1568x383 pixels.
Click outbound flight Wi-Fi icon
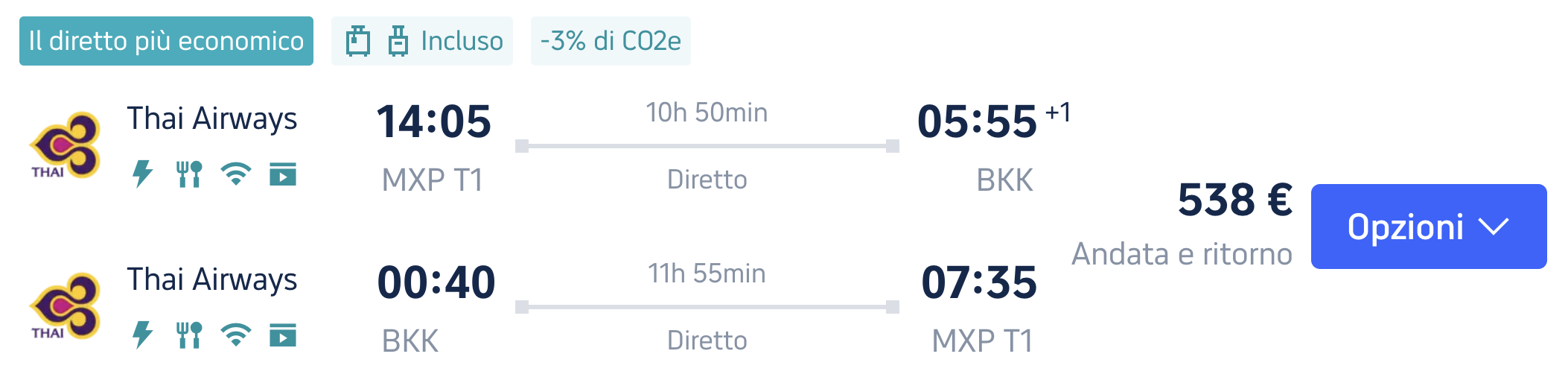click(x=236, y=174)
